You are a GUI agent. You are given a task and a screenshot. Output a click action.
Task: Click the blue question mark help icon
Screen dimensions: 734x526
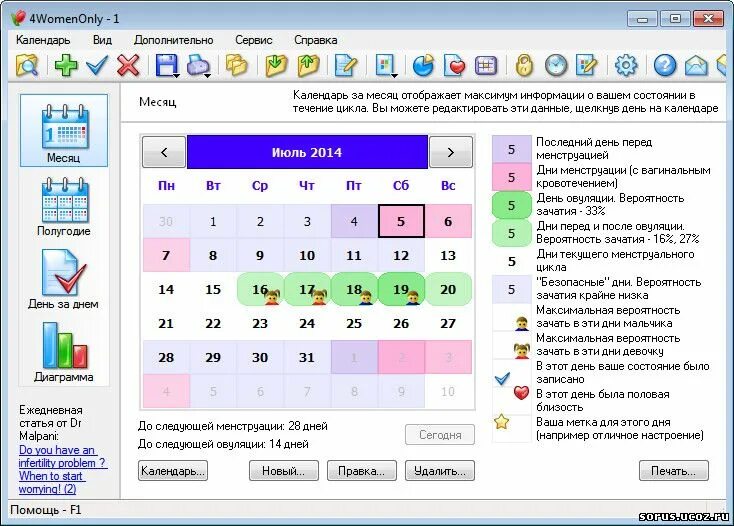[x=665, y=65]
